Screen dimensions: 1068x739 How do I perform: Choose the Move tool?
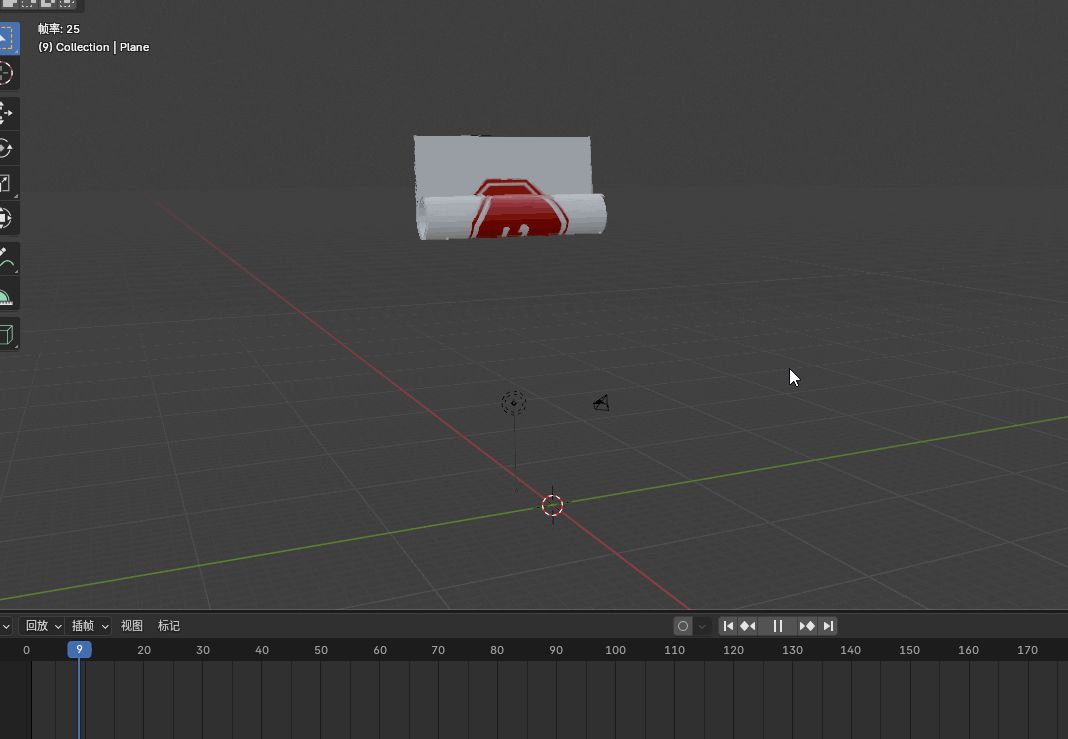pyautogui.click(x=6, y=114)
